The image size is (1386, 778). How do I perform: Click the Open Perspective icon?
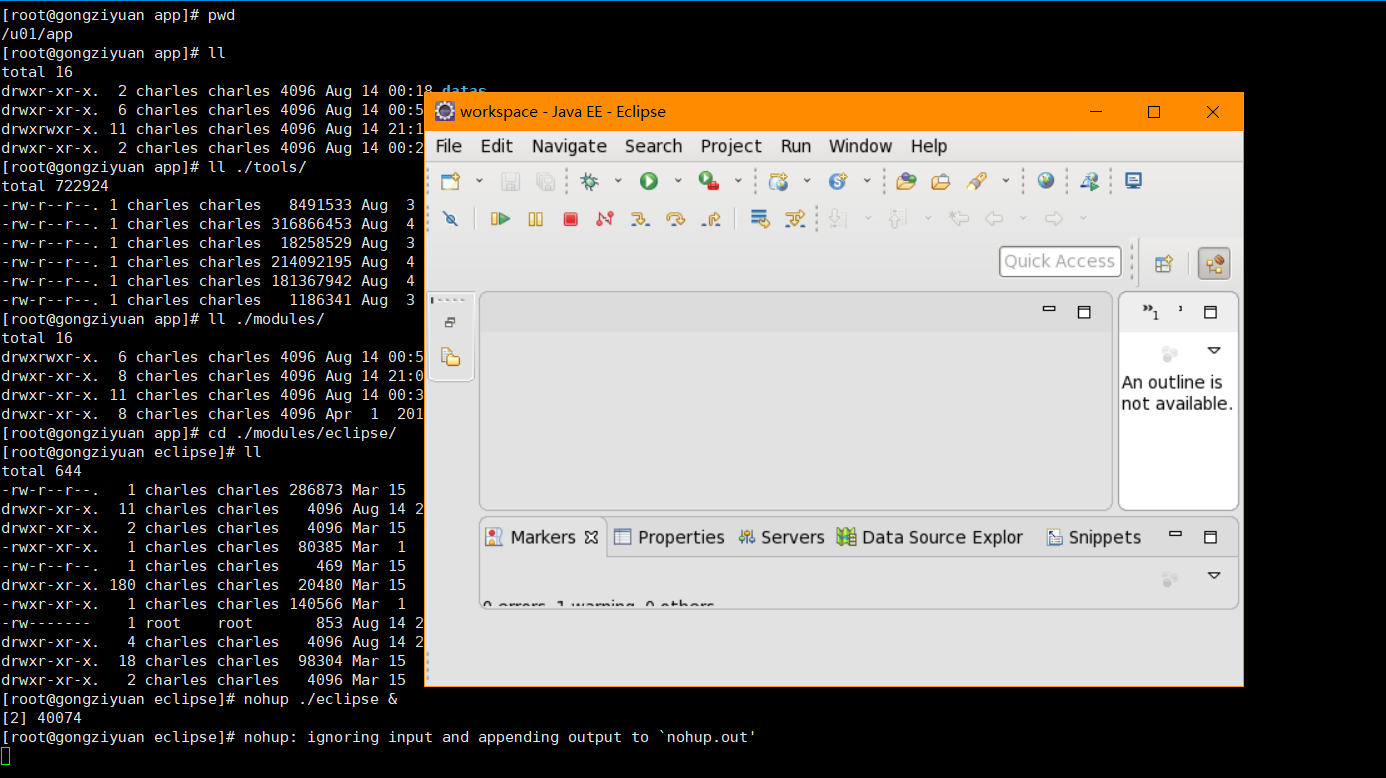1164,264
